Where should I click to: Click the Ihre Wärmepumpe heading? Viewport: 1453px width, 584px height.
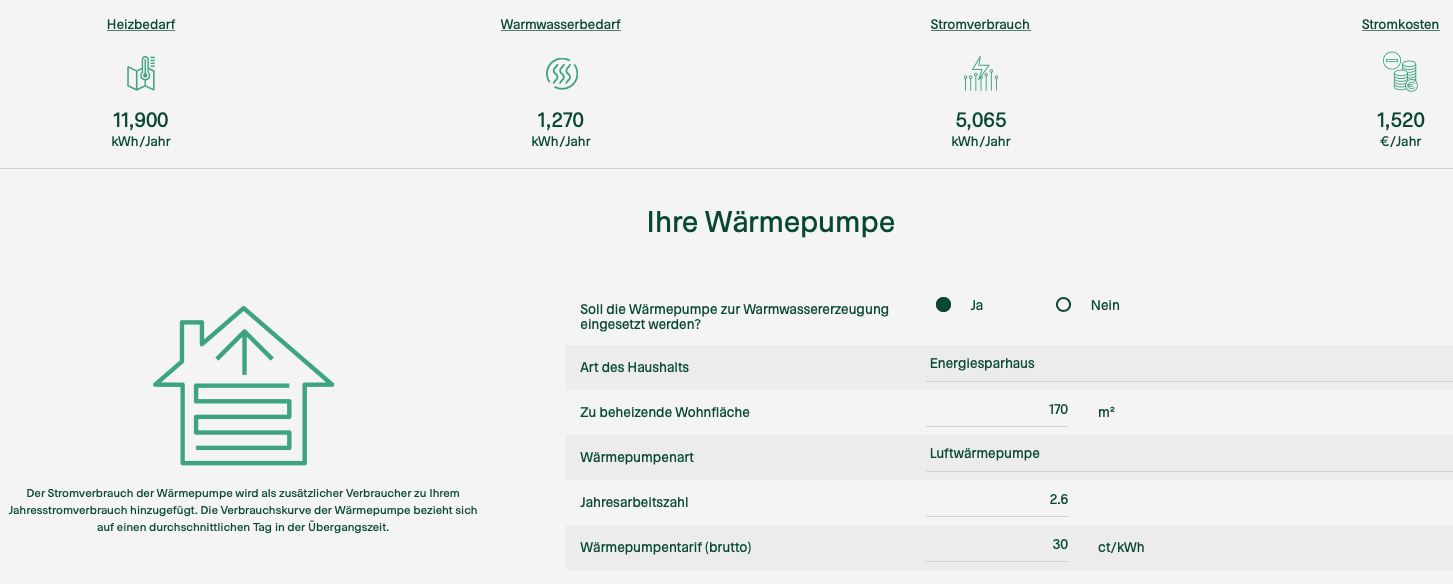click(771, 222)
